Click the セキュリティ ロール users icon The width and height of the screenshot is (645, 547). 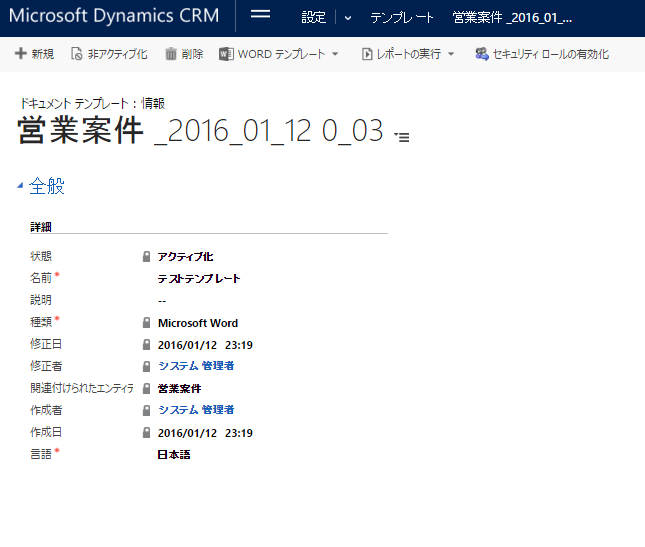(482, 54)
